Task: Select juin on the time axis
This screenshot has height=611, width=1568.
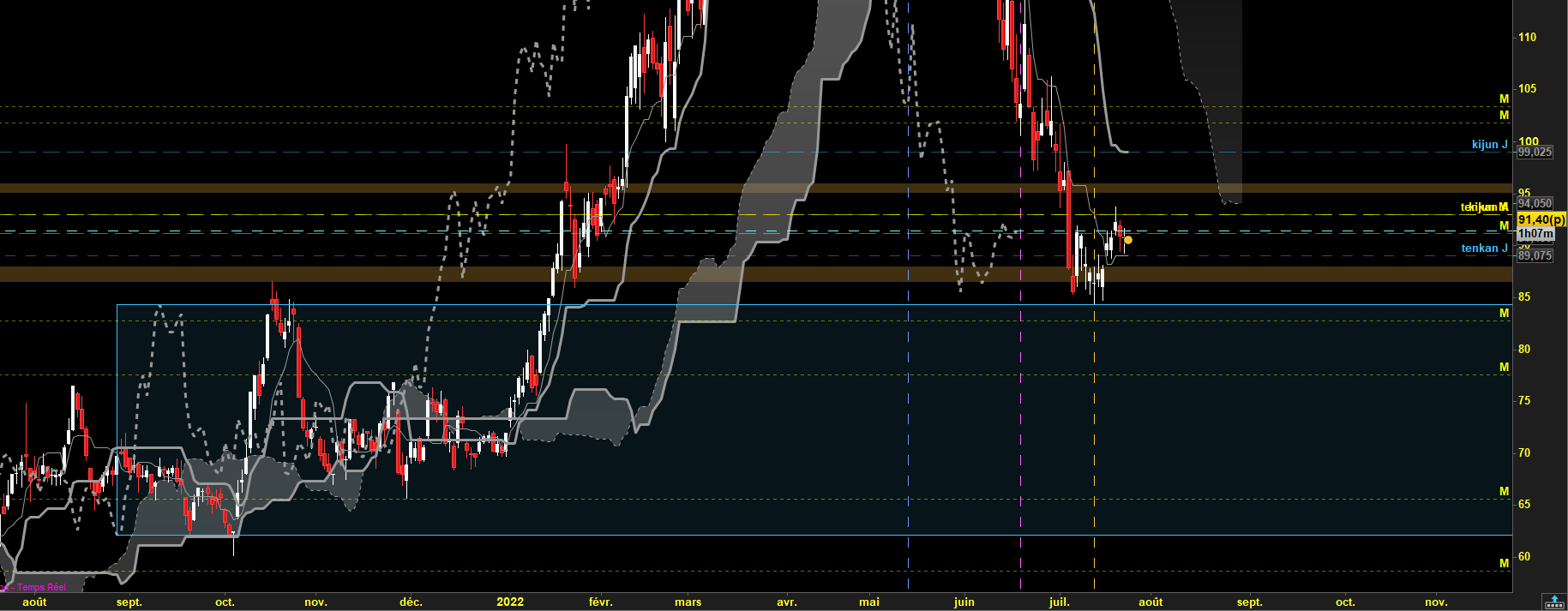Action: (x=964, y=602)
